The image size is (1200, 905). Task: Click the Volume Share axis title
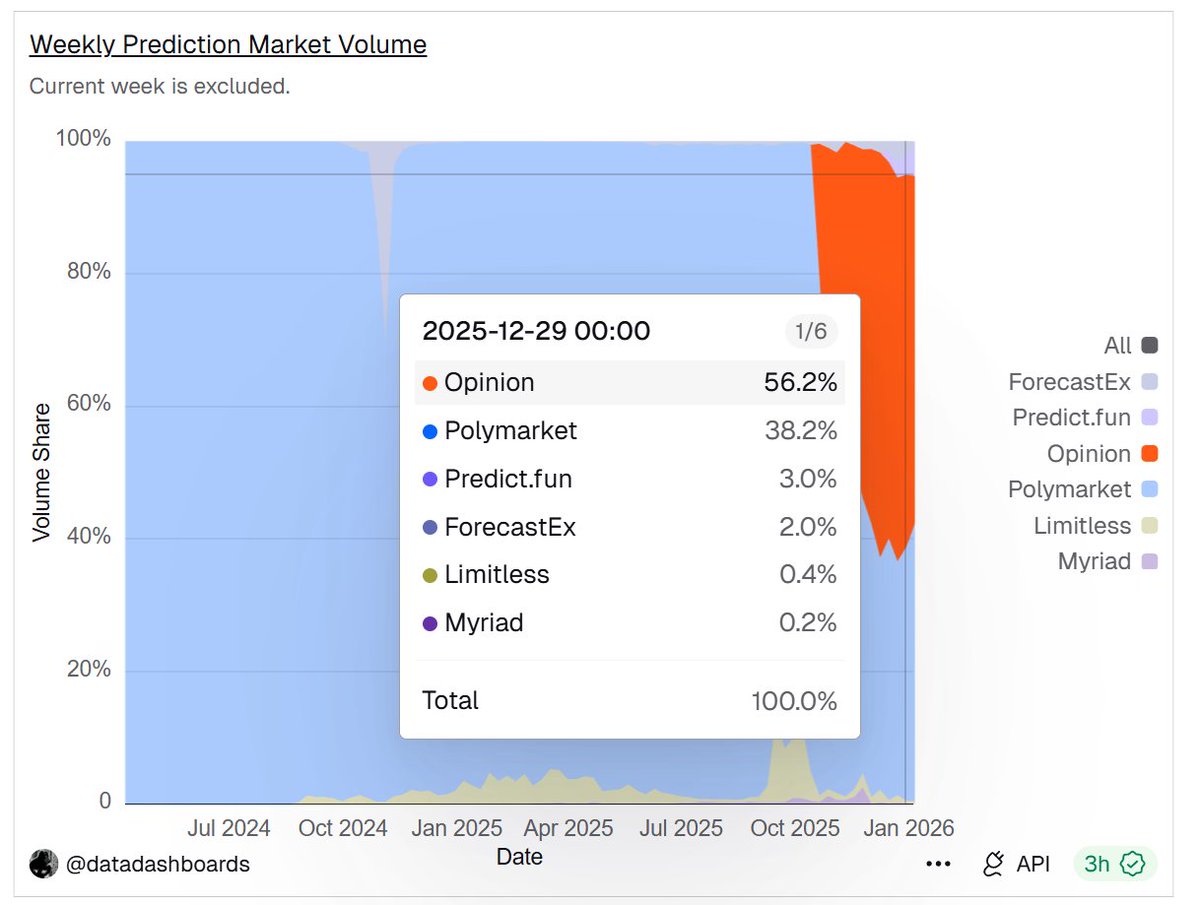coord(41,472)
